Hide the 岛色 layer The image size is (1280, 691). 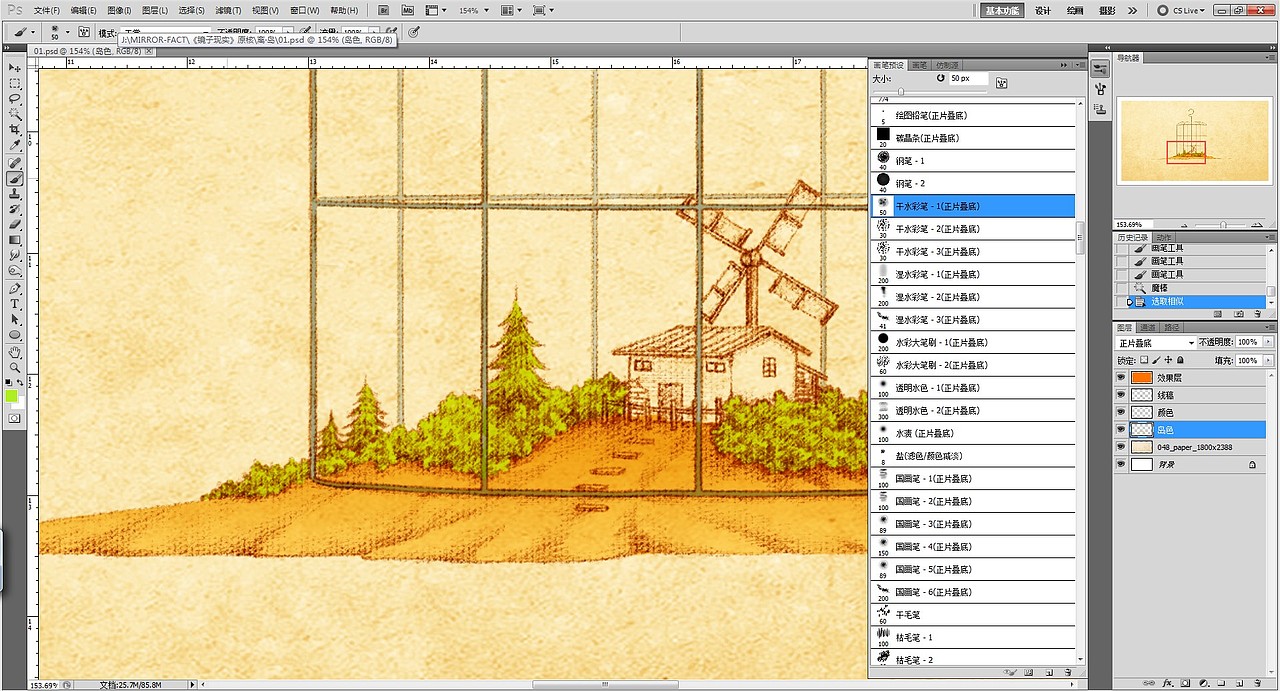[1121, 430]
